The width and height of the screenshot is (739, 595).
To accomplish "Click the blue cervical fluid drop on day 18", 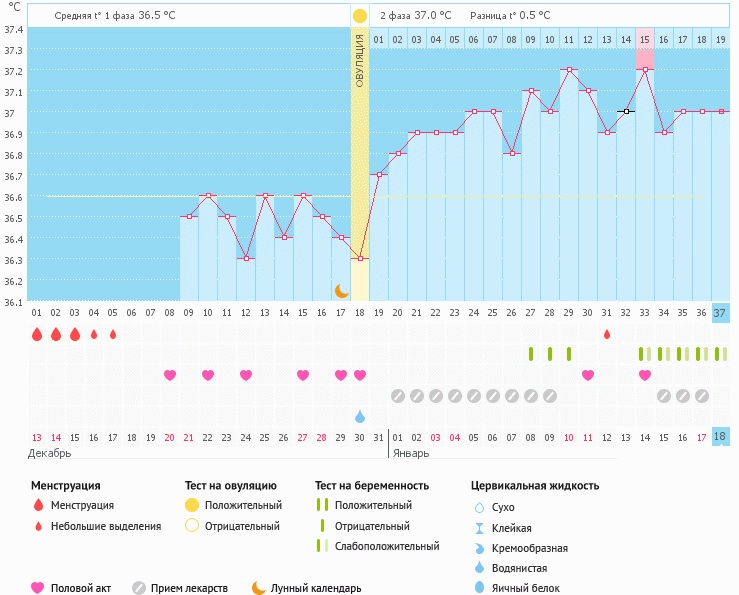I will 360,416.
